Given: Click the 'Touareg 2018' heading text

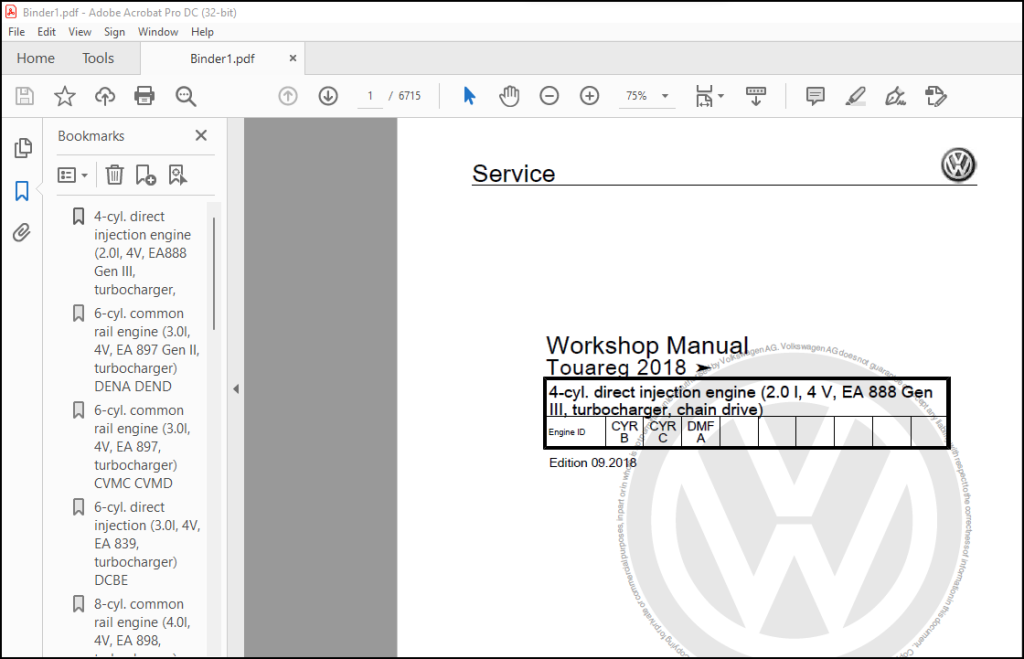Looking at the screenshot, I should point(616,368).
